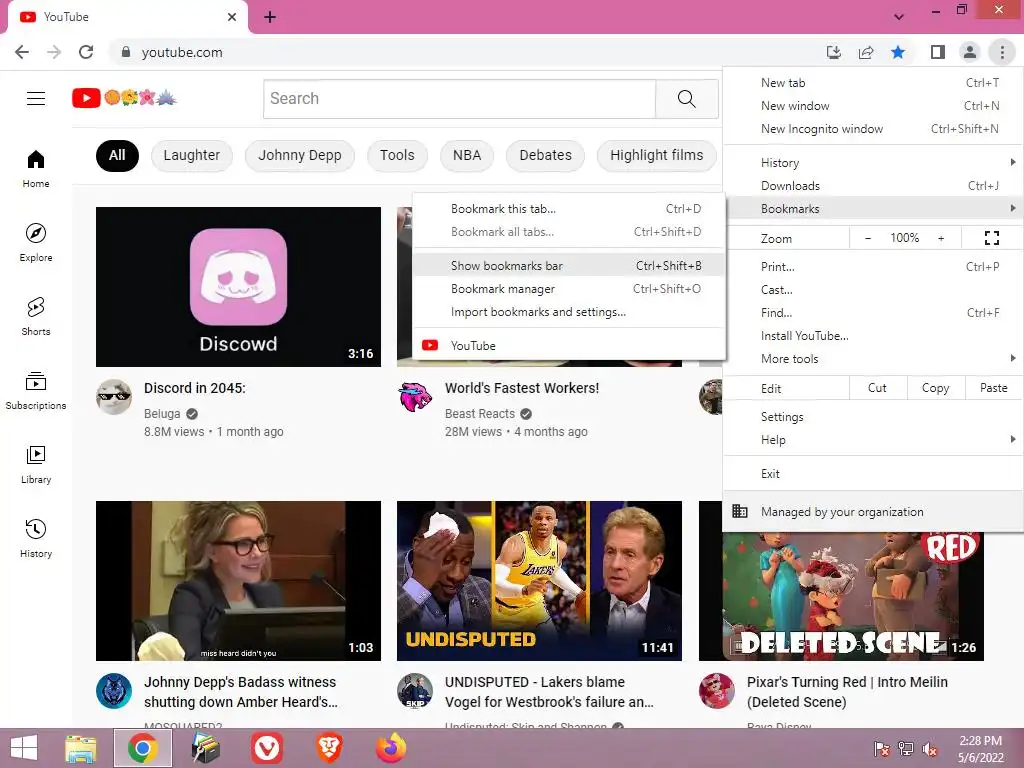Screen dimensions: 1024x768
Task: Open Windows Start button
Action: [x=24, y=748]
